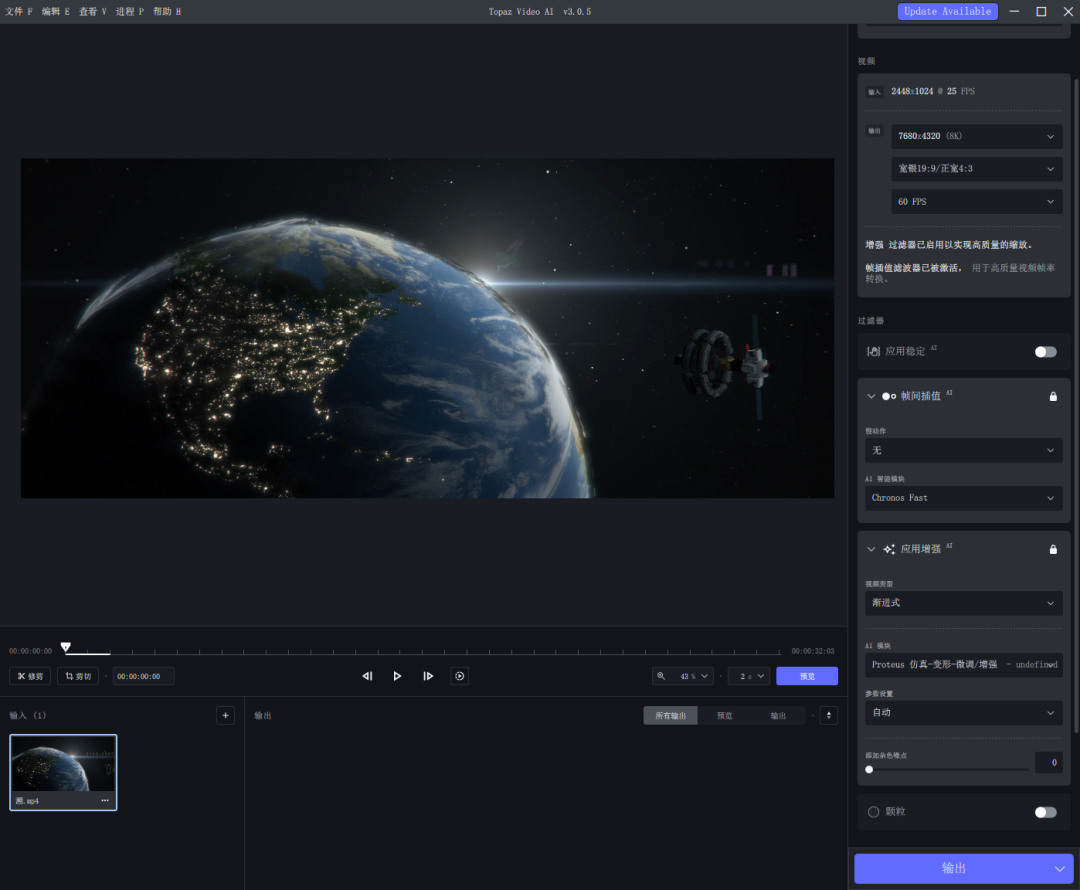Collapse the 应用增强 section
The image size is (1080, 890).
[871, 549]
